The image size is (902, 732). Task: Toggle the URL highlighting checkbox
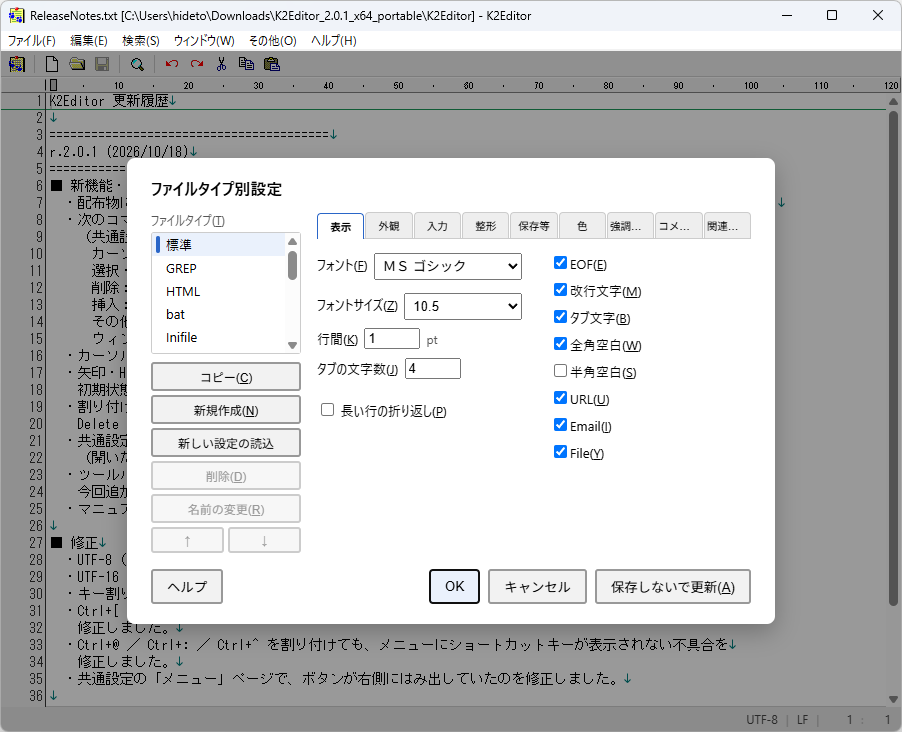[560, 398]
